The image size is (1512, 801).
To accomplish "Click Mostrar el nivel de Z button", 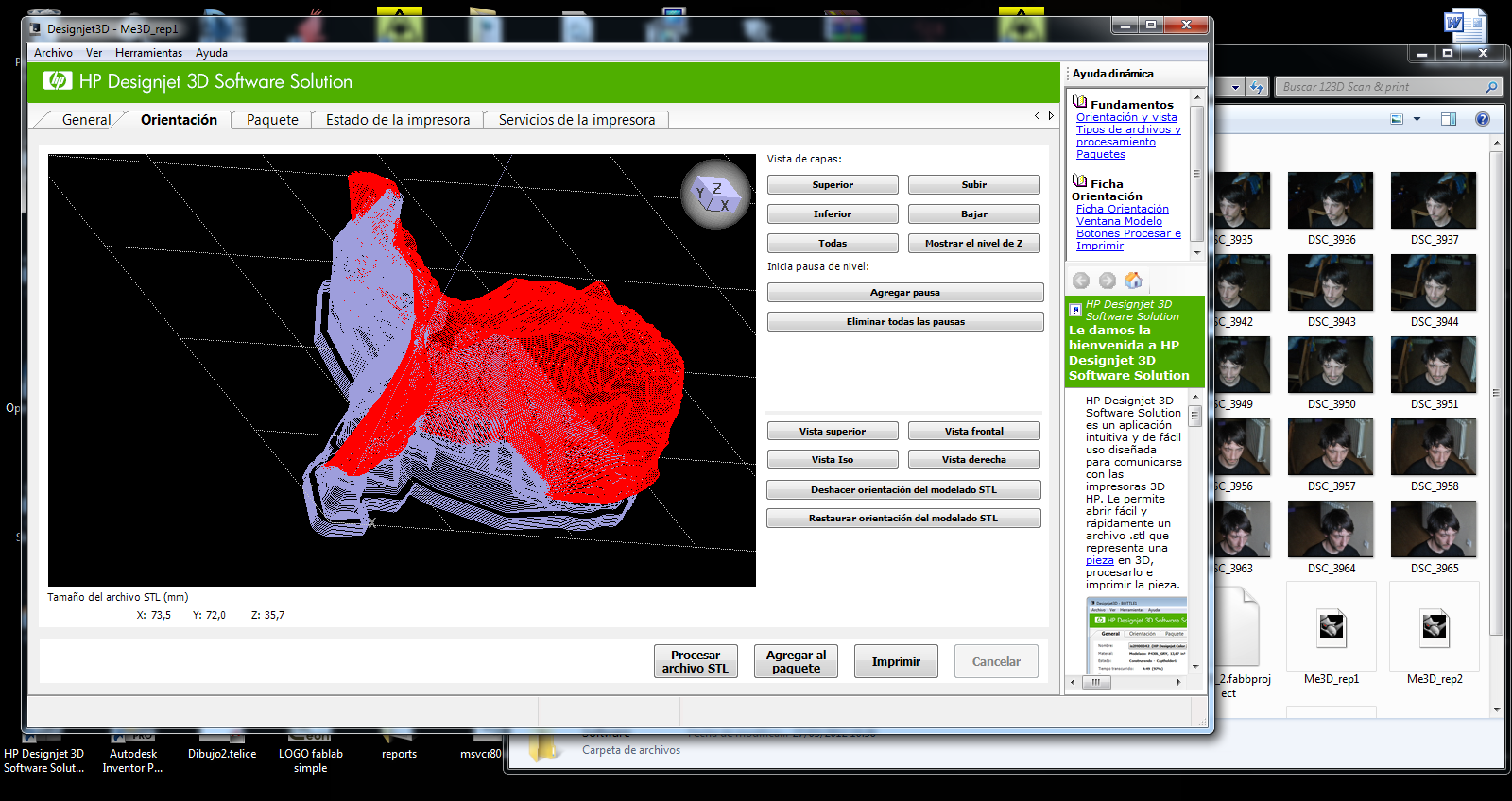I will tap(974, 244).
